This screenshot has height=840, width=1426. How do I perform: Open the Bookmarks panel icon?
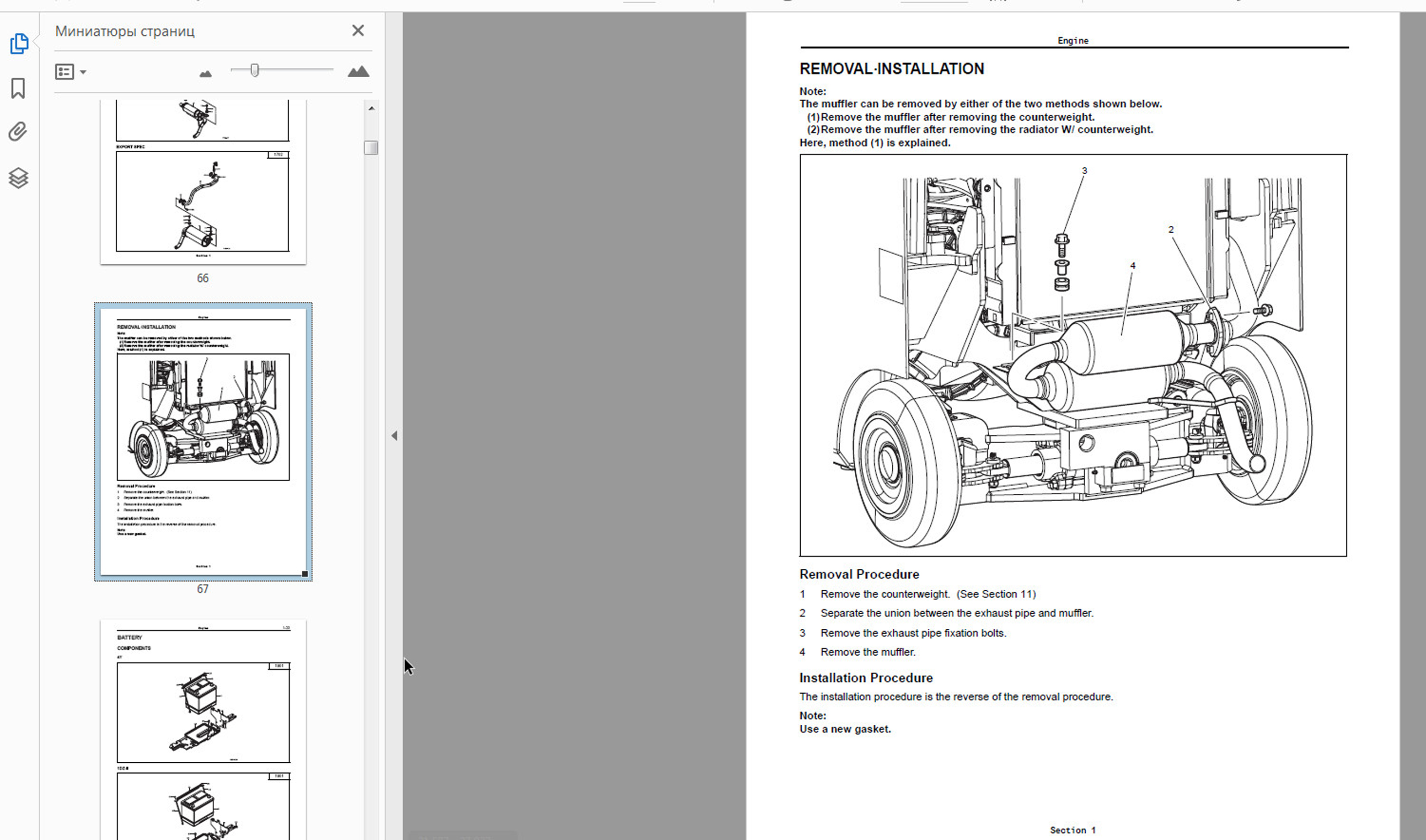(x=18, y=88)
